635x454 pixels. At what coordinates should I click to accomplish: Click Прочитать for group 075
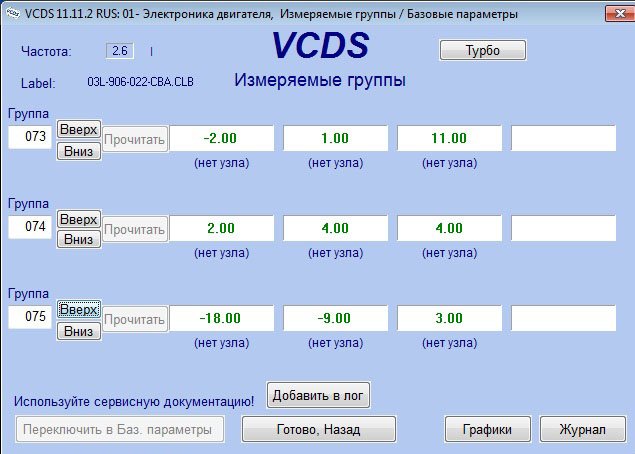point(134,319)
